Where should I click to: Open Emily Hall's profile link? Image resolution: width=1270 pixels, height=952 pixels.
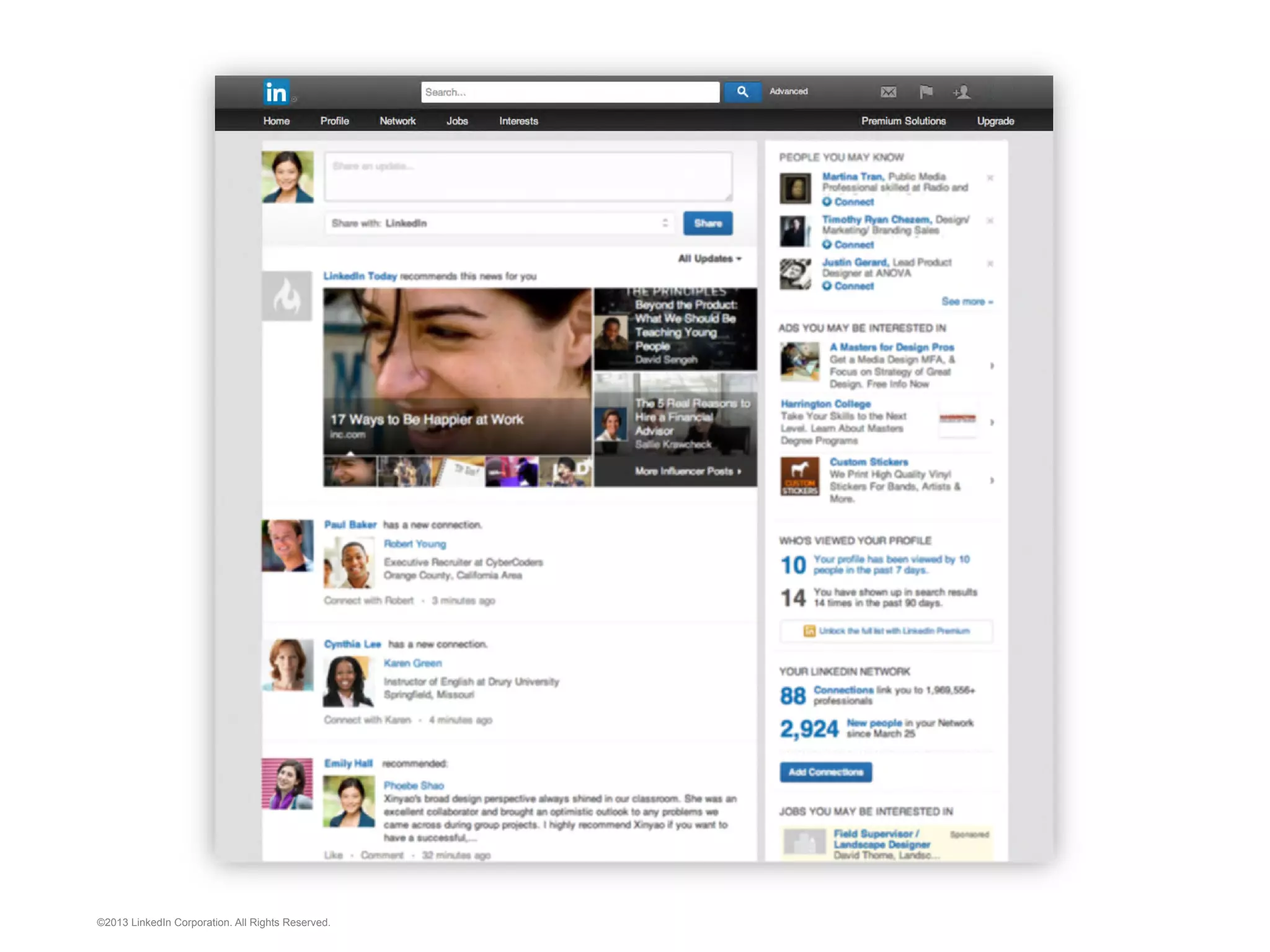(348, 763)
